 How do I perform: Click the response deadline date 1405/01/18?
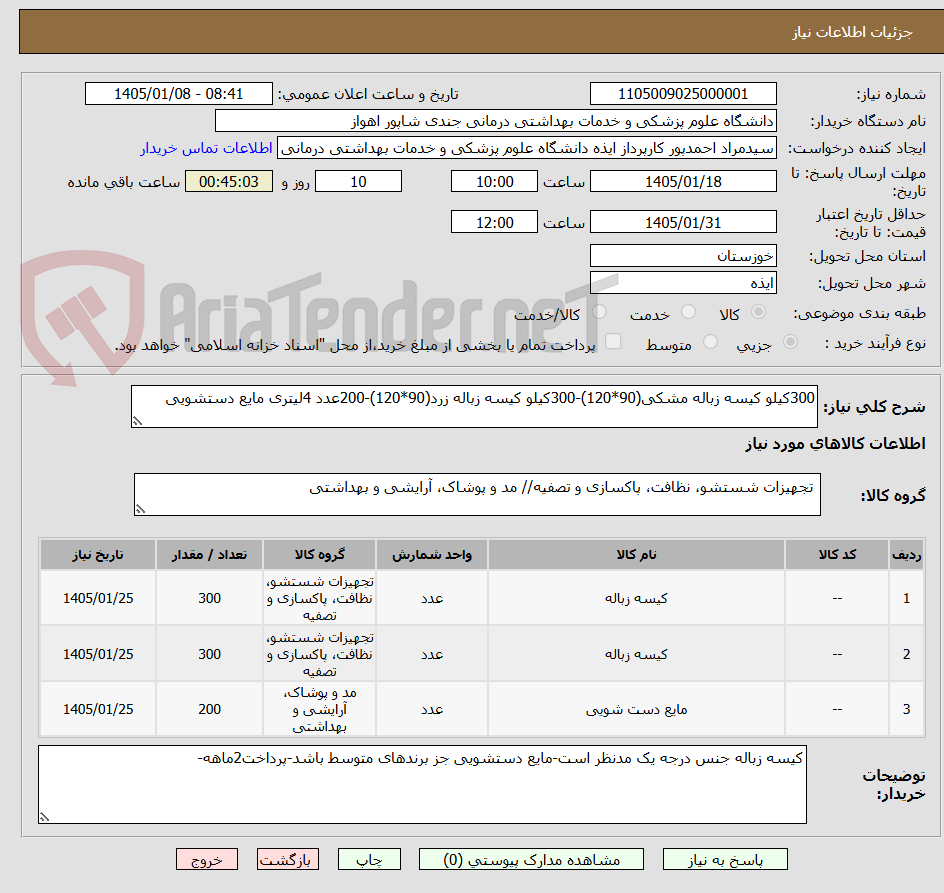point(683,181)
